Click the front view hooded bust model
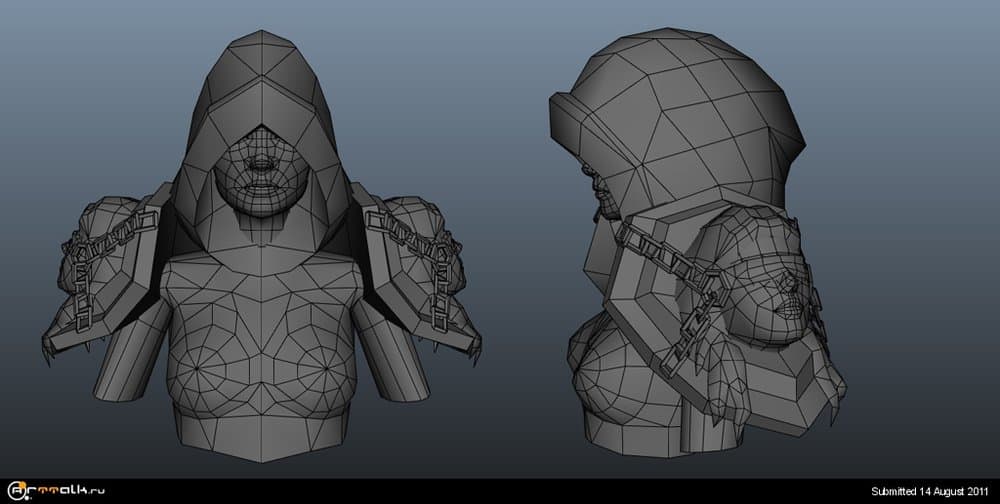 261,246
